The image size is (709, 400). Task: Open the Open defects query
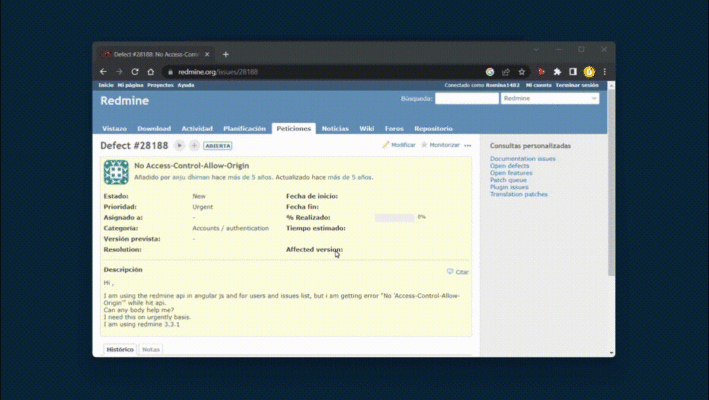click(x=510, y=166)
